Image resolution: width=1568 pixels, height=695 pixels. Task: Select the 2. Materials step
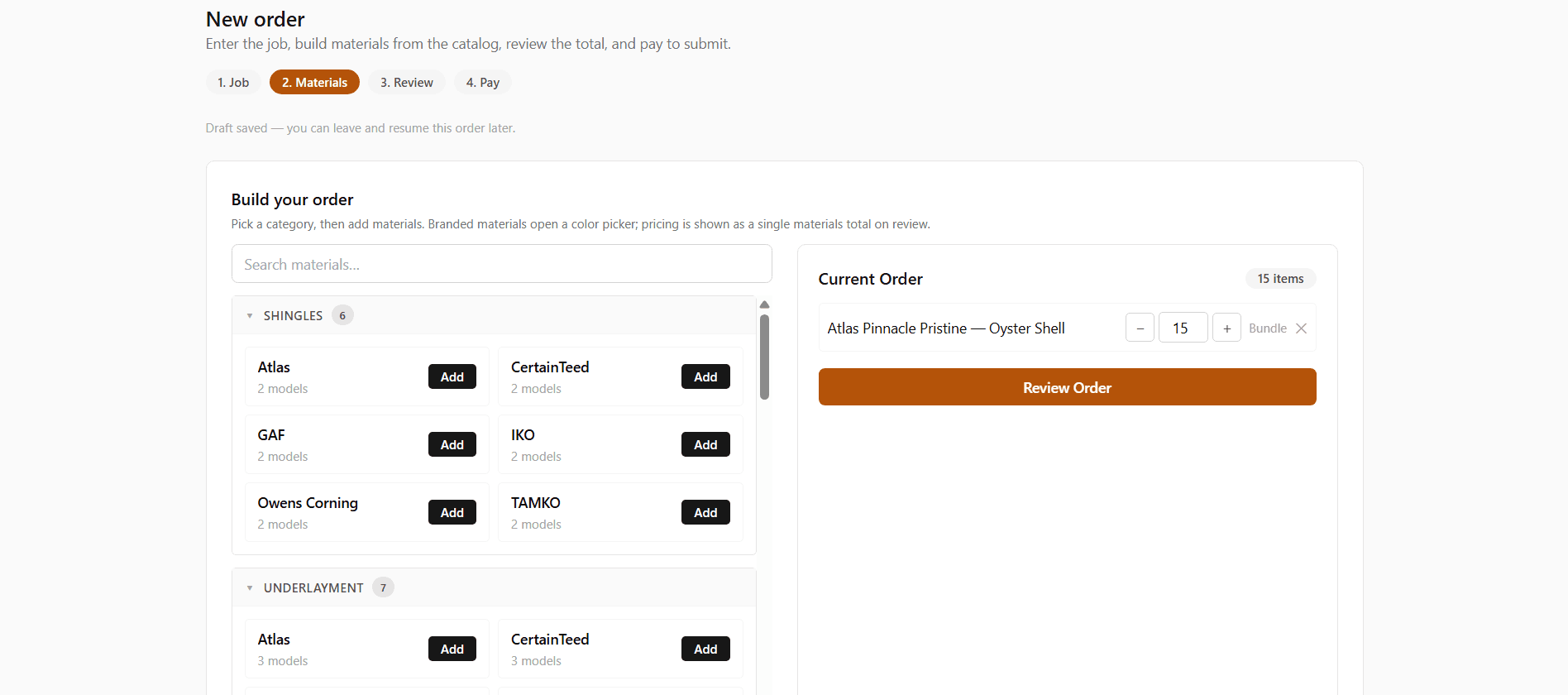coord(314,82)
